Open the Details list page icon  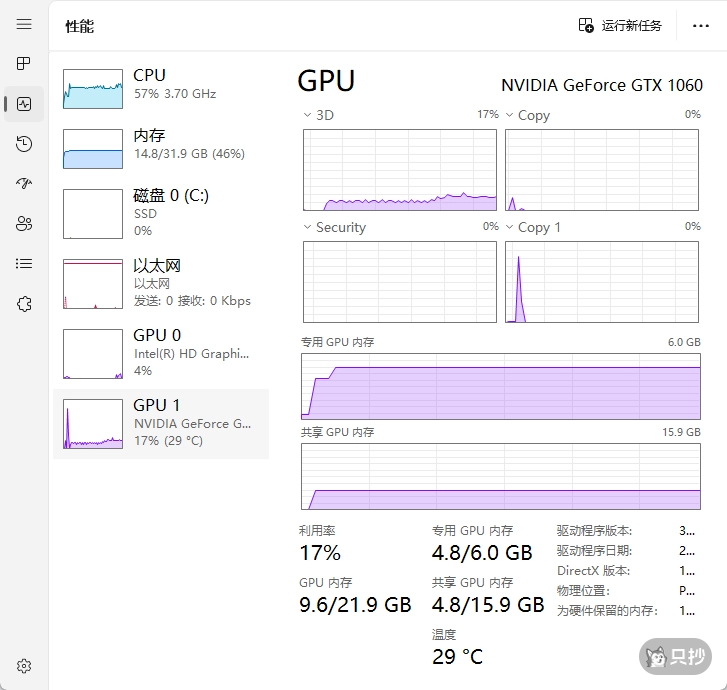(24, 264)
